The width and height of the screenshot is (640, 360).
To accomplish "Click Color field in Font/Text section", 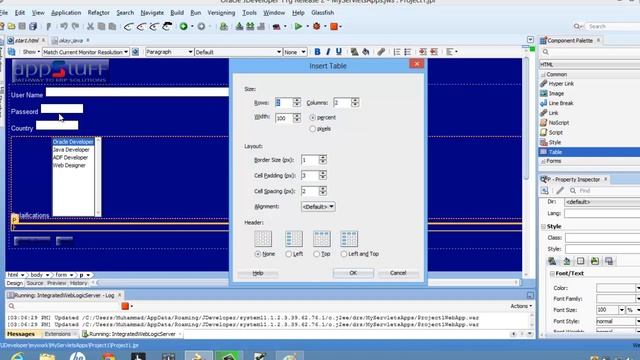I will (616, 288).
